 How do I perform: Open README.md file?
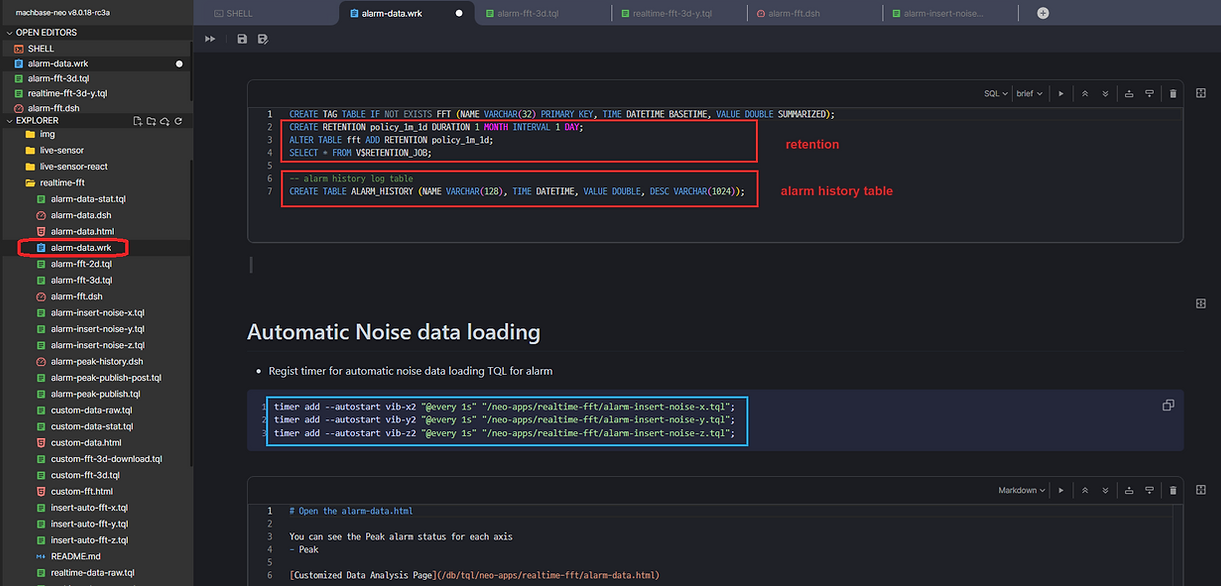(x=75, y=556)
